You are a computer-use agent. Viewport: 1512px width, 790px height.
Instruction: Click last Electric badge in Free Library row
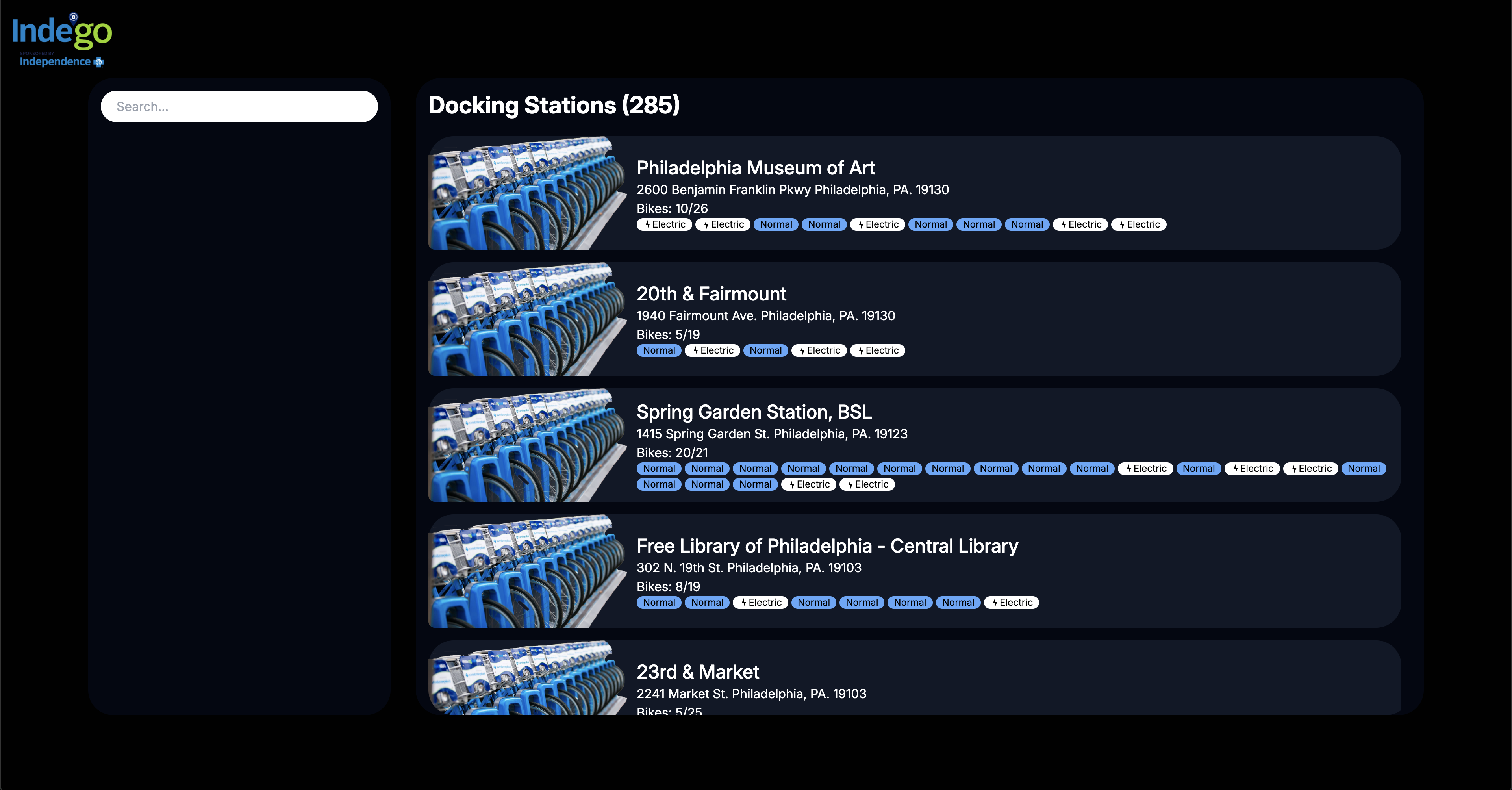coord(1011,602)
